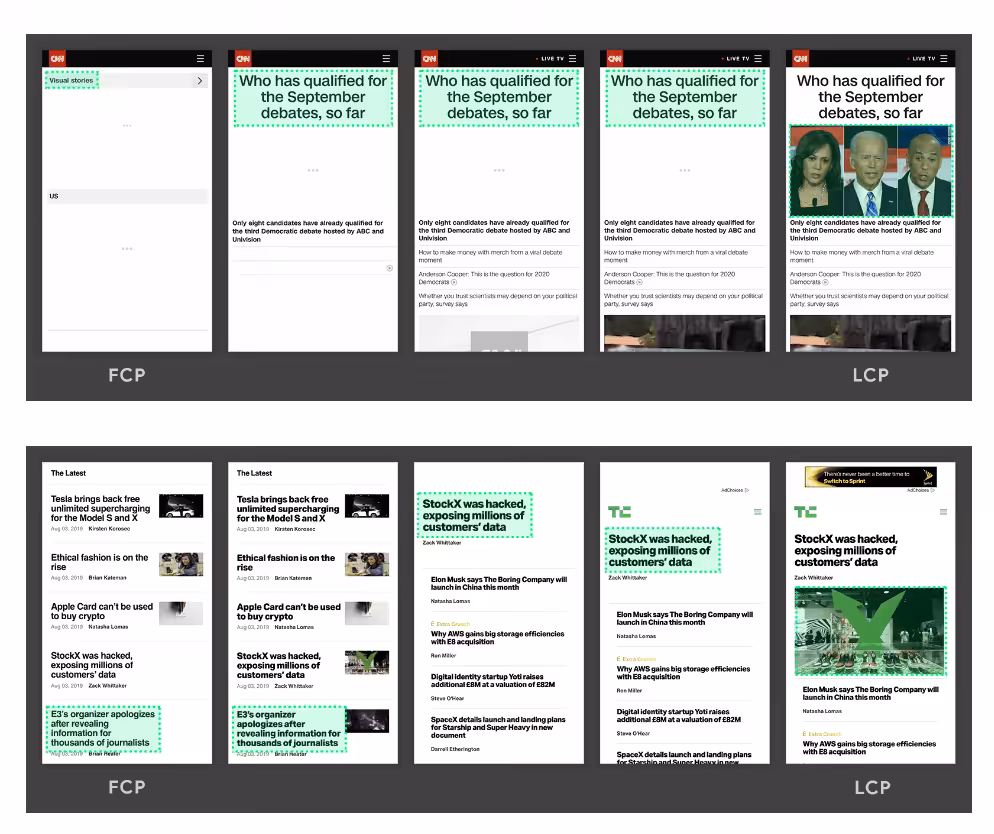Image resolution: width=994 pixels, height=834 pixels.
Task: Click TechCrunch logo in the LCP frame
Action: (805, 511)
